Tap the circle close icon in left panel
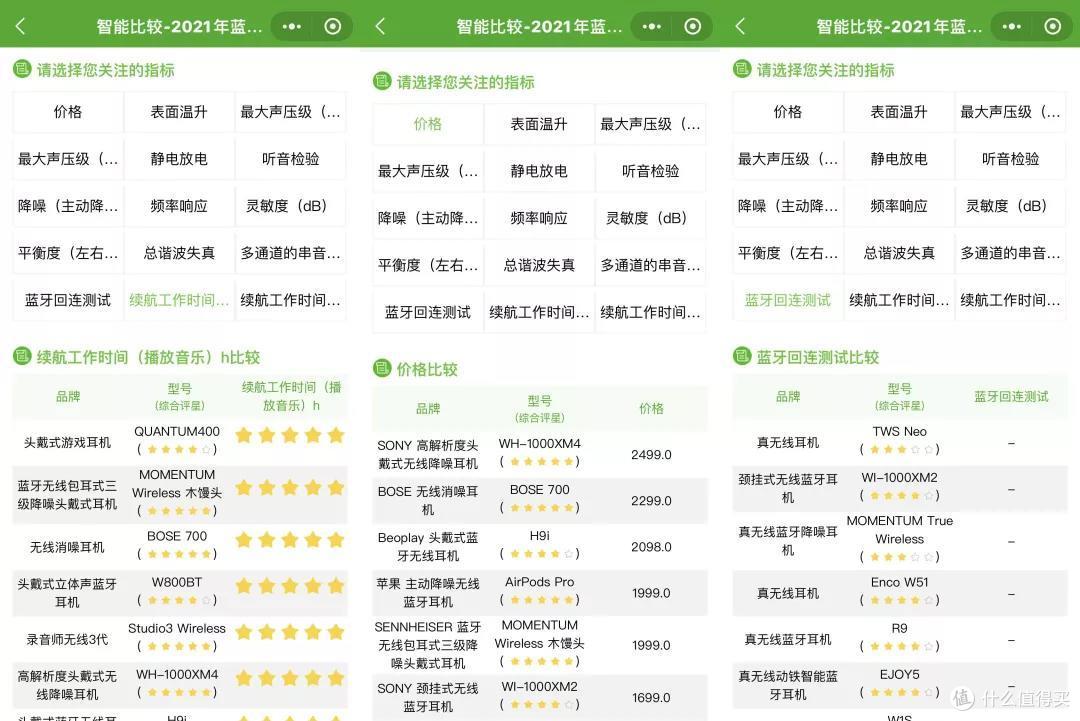This screenshot has height=721, width=1080. [x=333, y=26]
